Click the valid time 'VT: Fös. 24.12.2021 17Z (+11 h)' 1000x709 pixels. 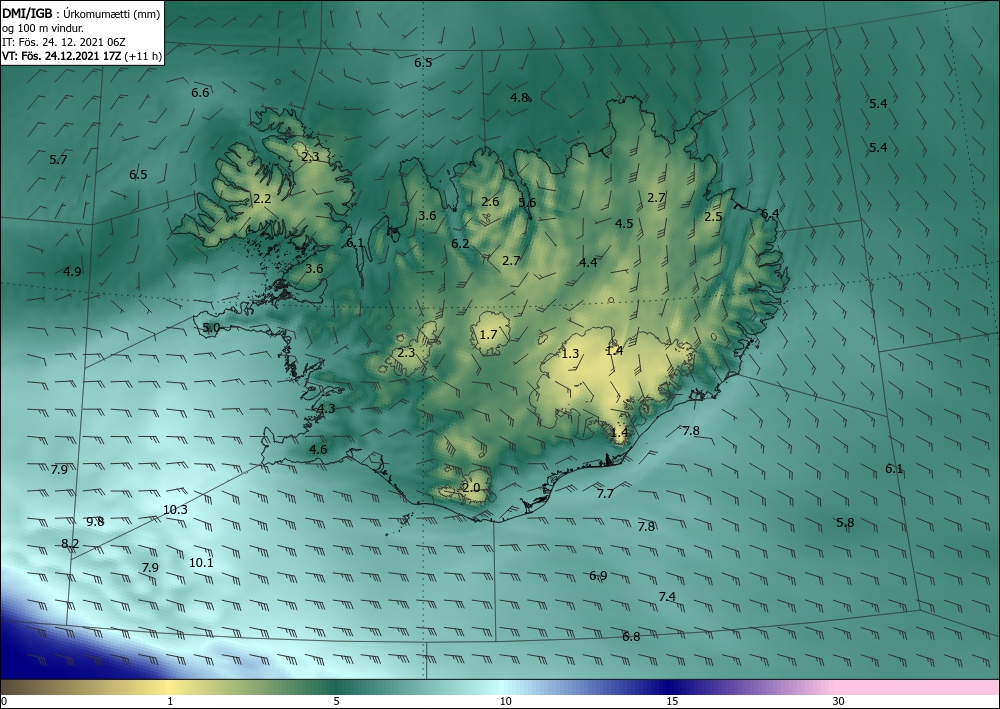coord(82,56)
